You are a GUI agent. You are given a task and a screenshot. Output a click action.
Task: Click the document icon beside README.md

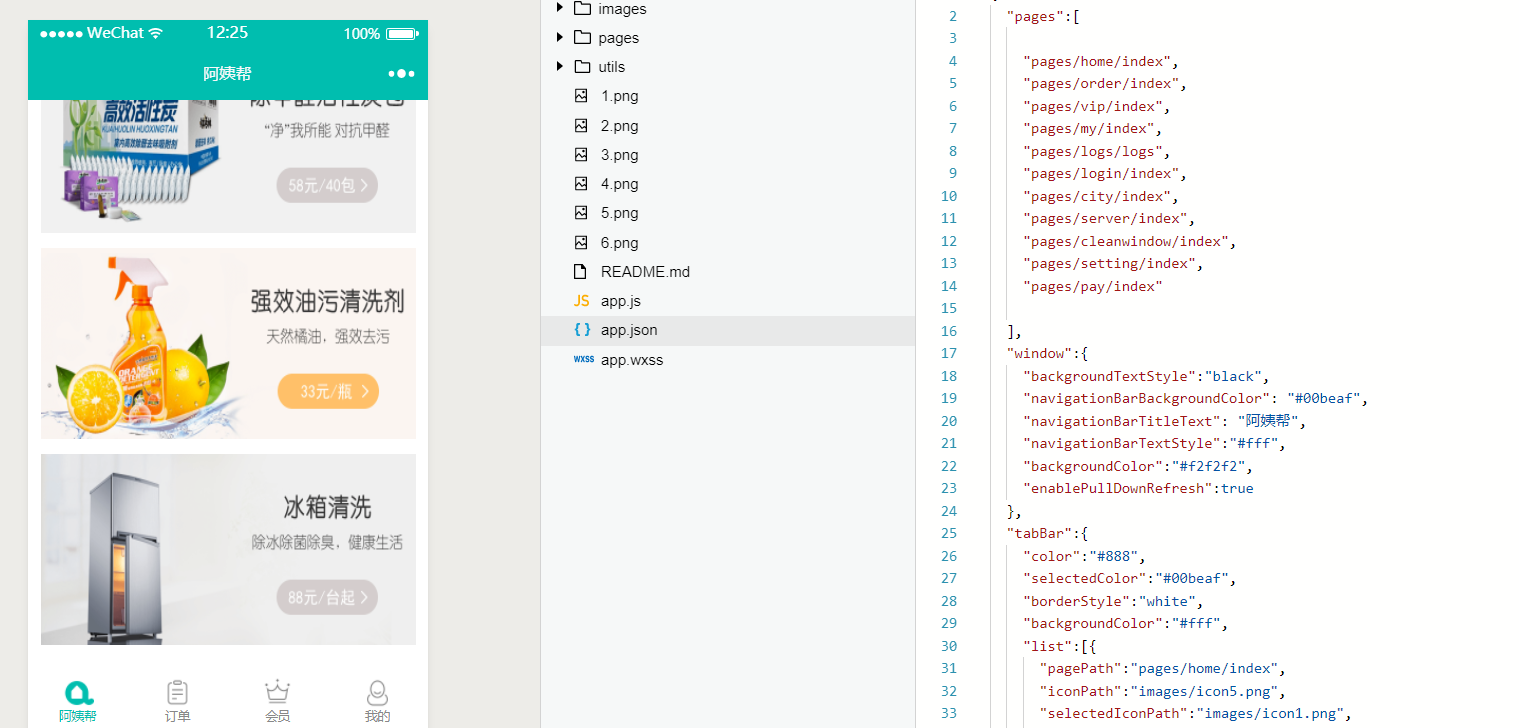click(581, 272)
